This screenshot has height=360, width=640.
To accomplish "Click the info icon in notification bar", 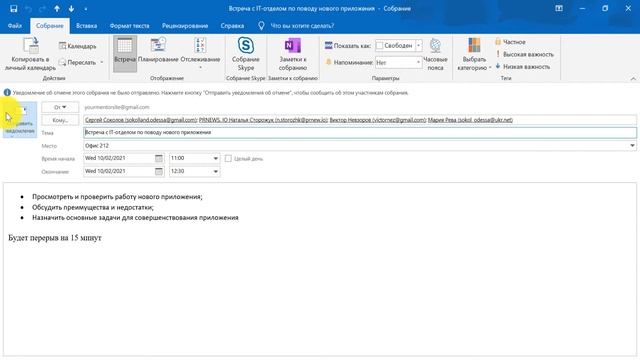I will [x=7, y=93].
